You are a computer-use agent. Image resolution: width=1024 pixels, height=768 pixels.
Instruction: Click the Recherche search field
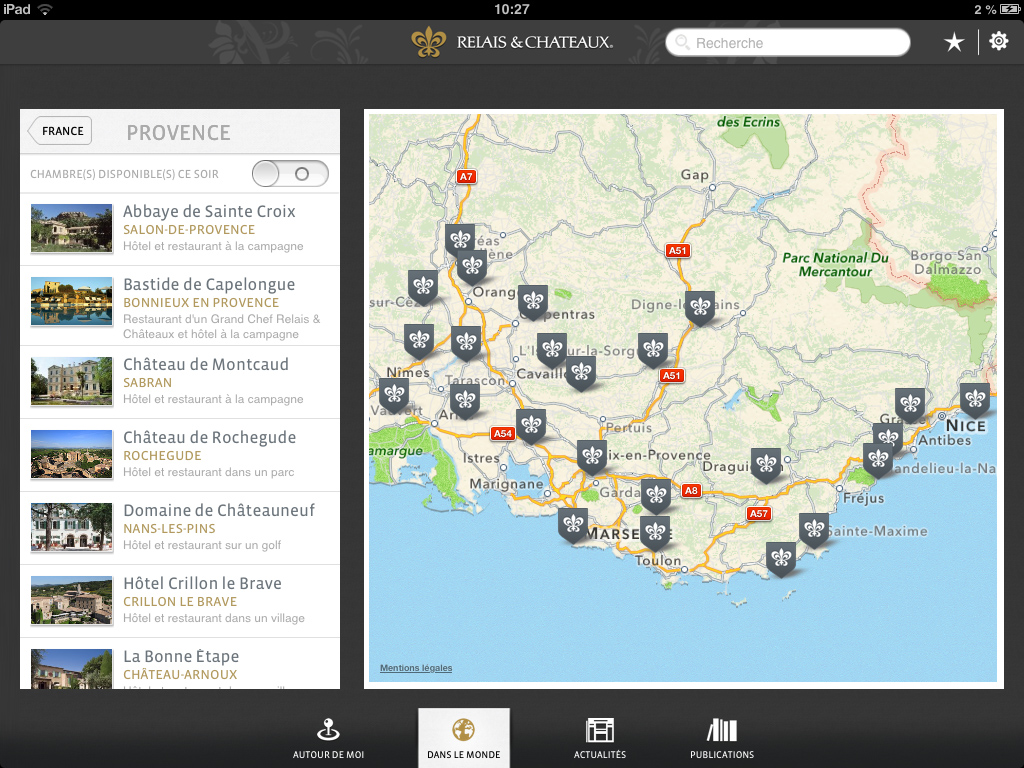click(x=790, y=43)
